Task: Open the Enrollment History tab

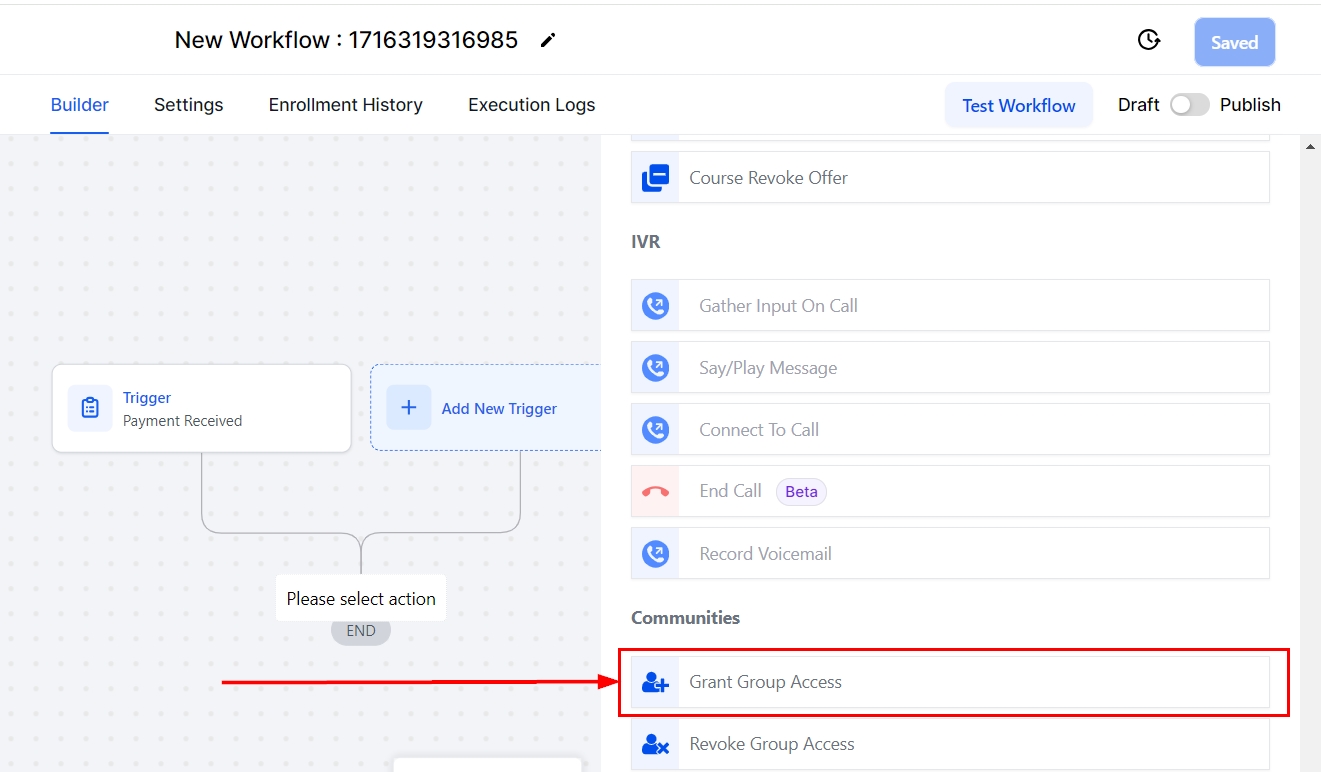Action: [x=345, y=105]
